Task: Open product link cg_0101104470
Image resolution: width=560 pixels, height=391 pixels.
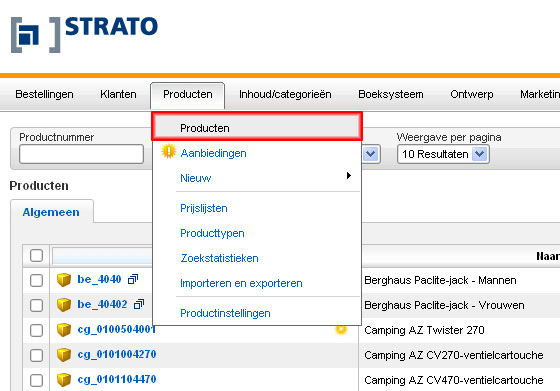Action: pyautogui.click(x=117, y=379)
